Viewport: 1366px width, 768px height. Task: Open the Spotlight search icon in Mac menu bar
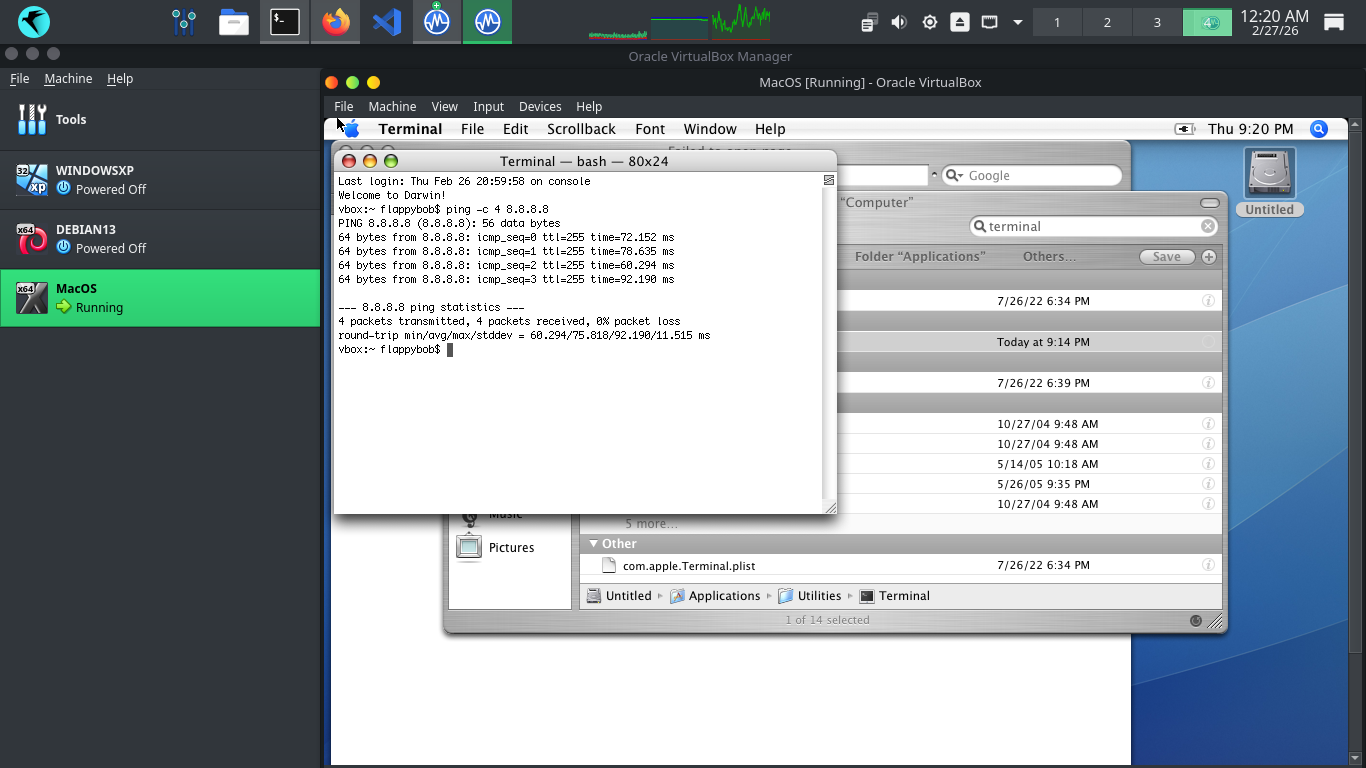click(x=1319, y=129)
